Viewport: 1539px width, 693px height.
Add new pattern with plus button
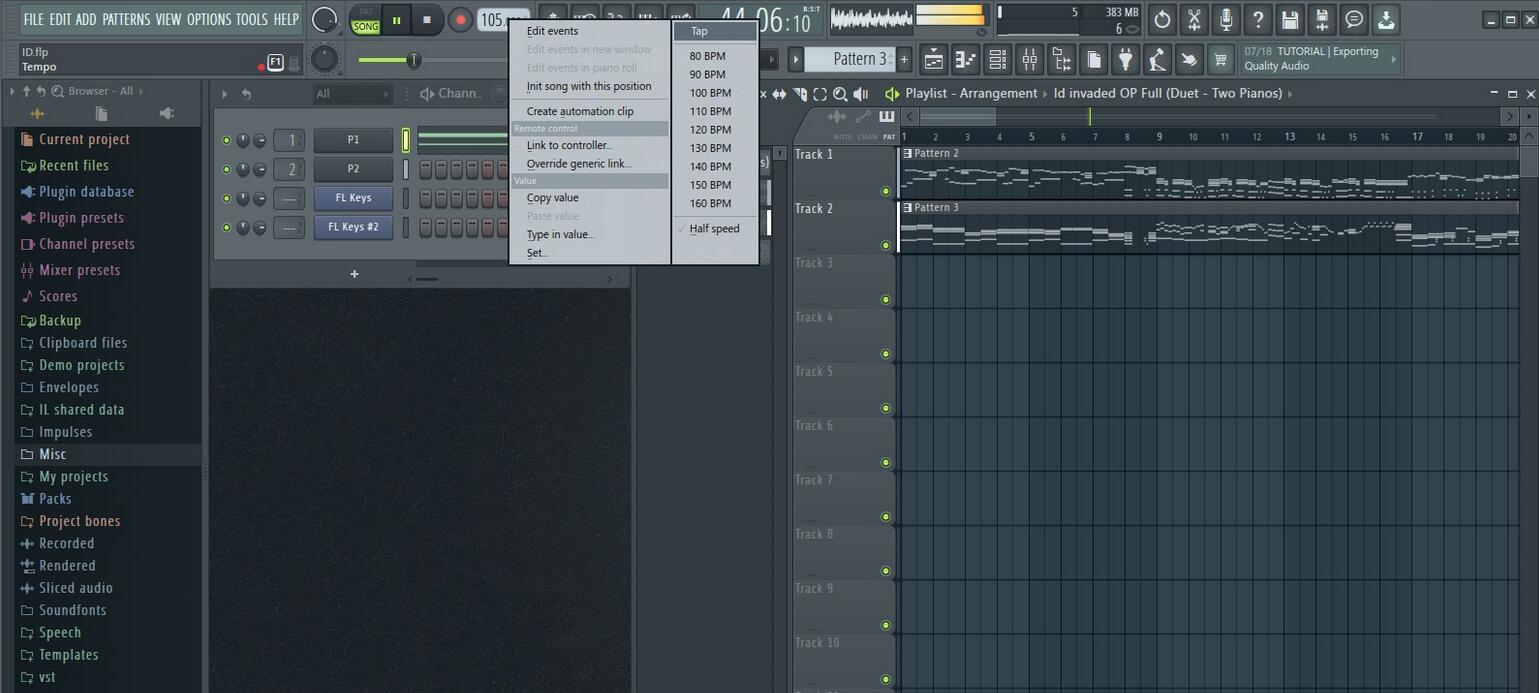[x=904, y=60]
